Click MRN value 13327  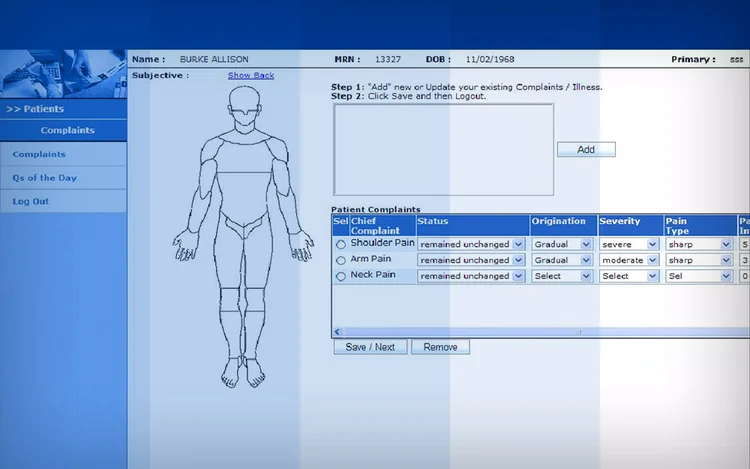(x=388, y=59)
